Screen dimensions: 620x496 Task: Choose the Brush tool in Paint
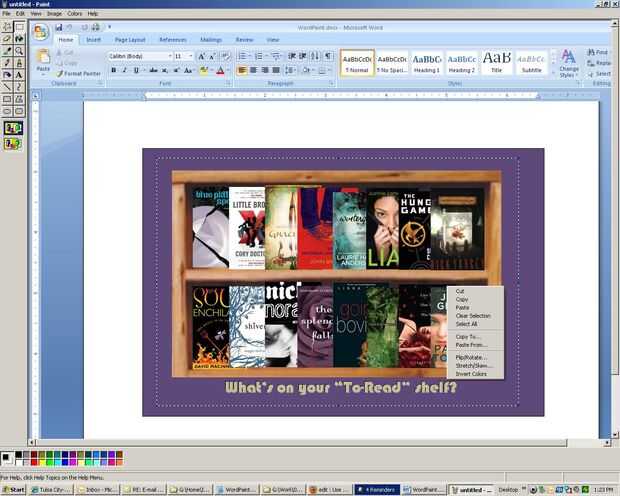coord(19,62)
